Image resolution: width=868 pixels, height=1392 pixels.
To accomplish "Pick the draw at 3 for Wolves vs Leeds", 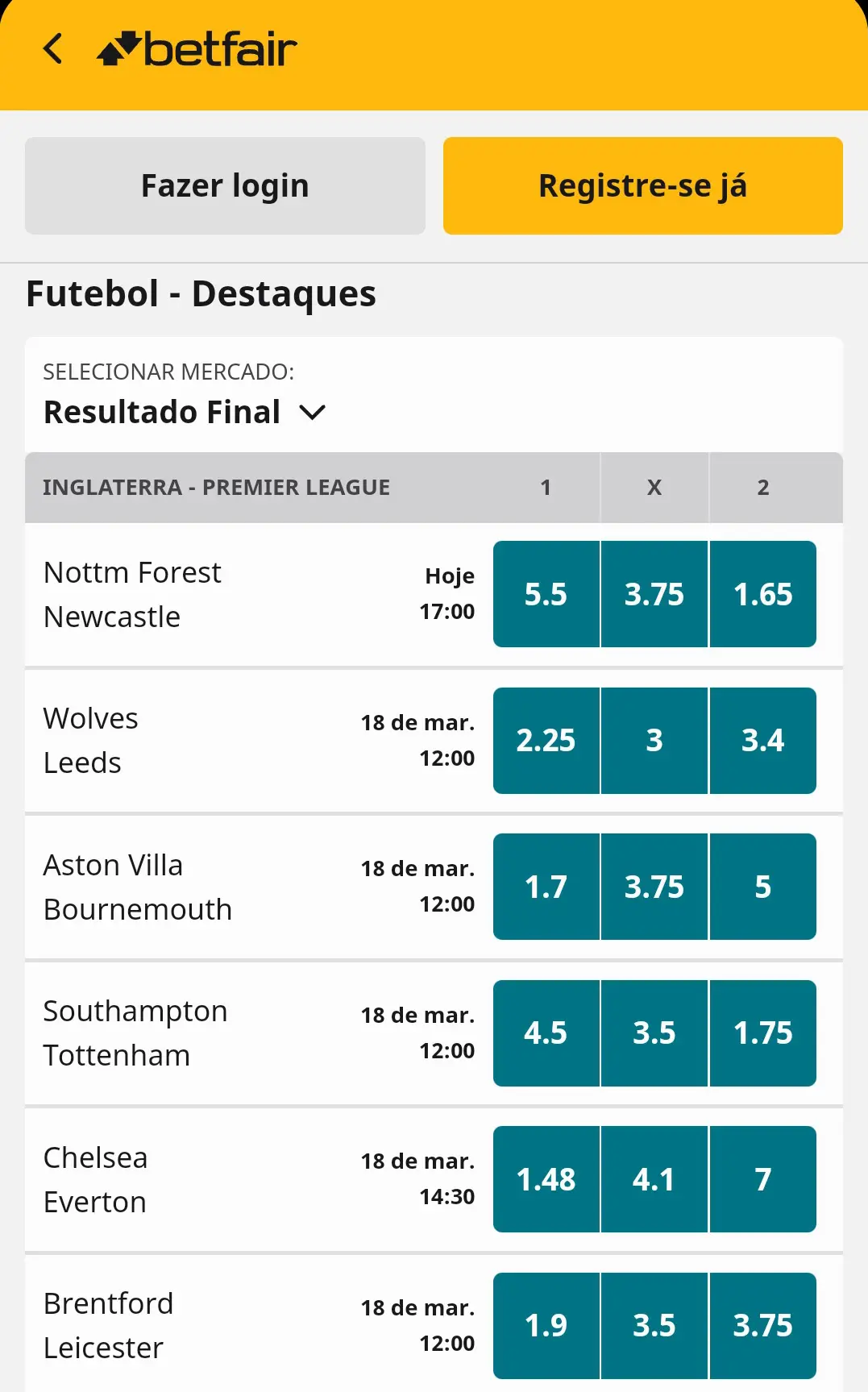I will coord(654,740).
